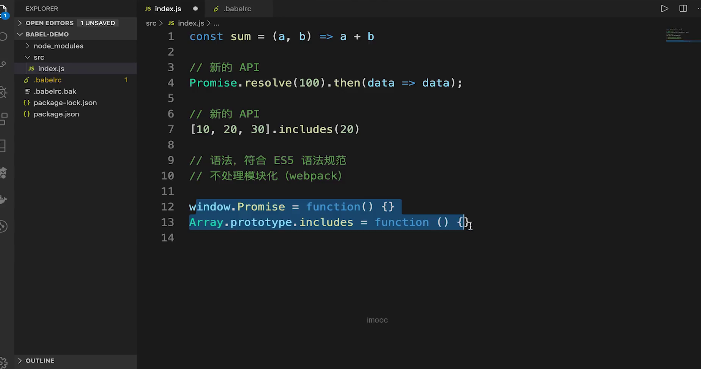
Task: Click line number 1 in the gutter
Action: coord(171,37)
